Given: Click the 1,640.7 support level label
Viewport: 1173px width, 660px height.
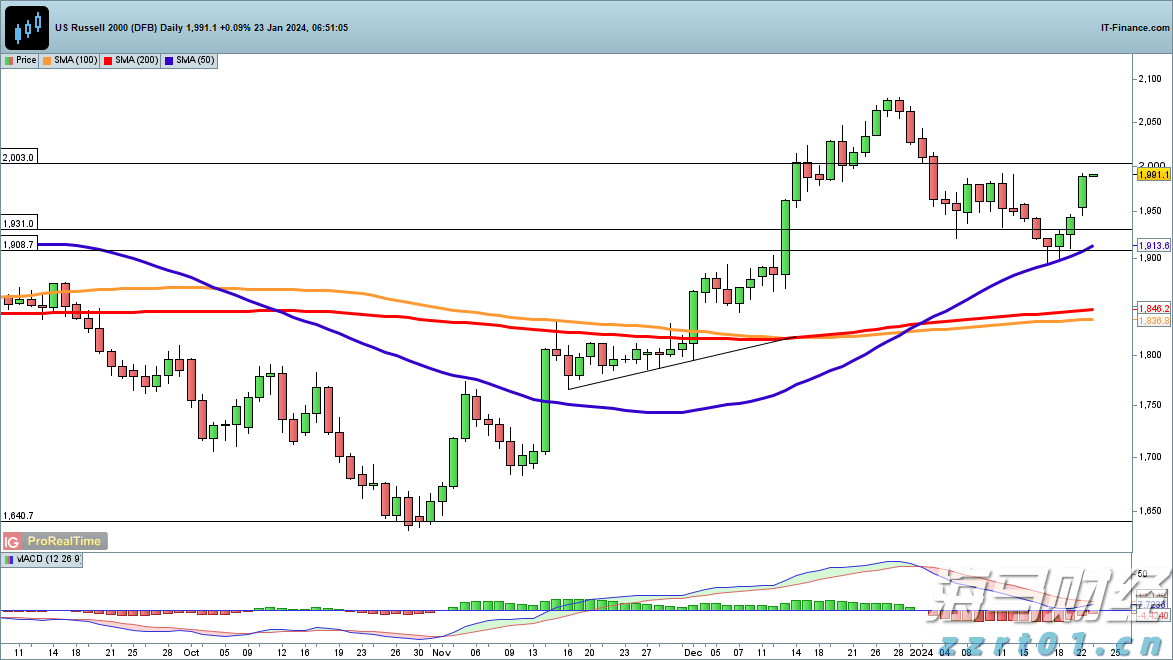Looking at the screenshot, I should [x=19, y=515].
